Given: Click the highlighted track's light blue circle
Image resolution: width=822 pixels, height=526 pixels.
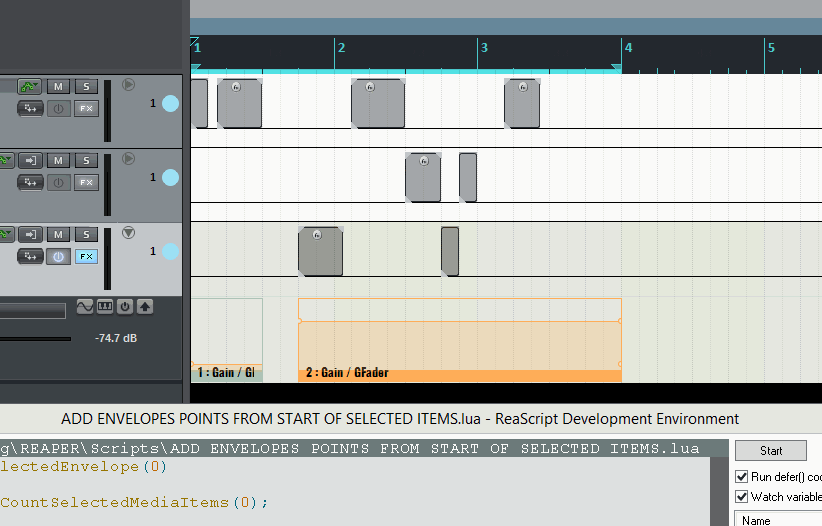Looking at the screenshot, I should click(170, 251).
